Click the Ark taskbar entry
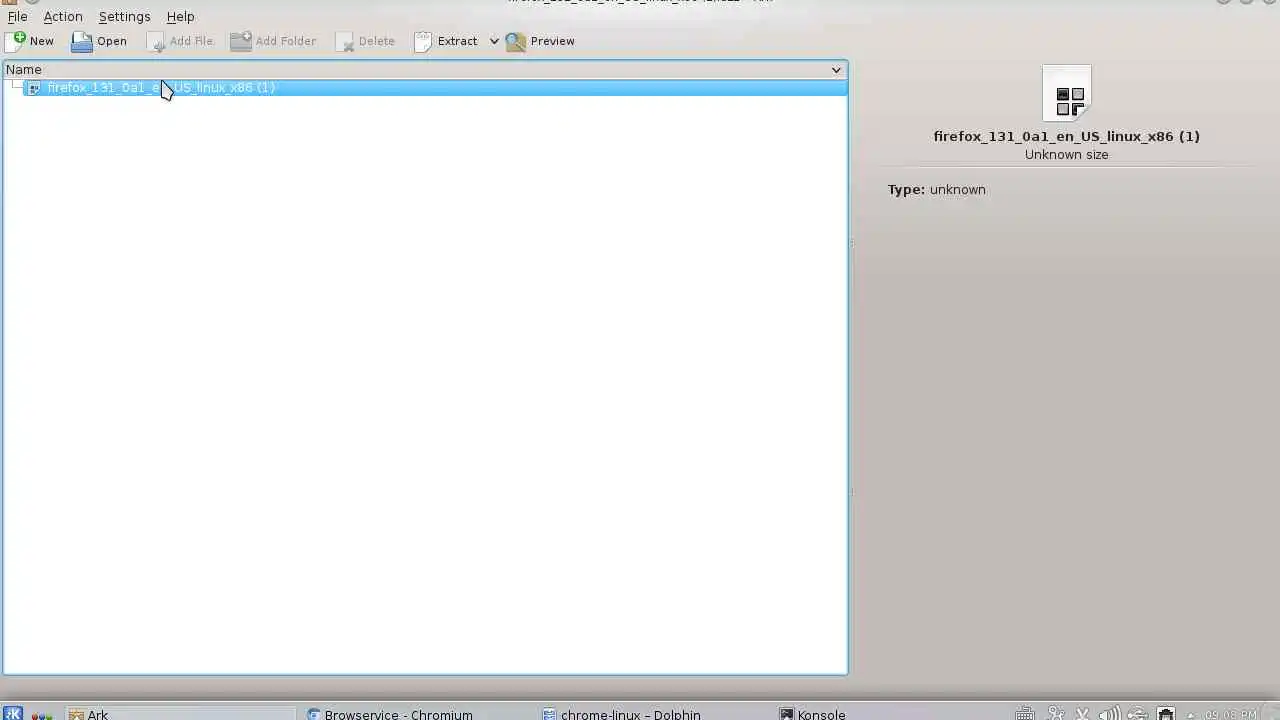 click(180, 713)
